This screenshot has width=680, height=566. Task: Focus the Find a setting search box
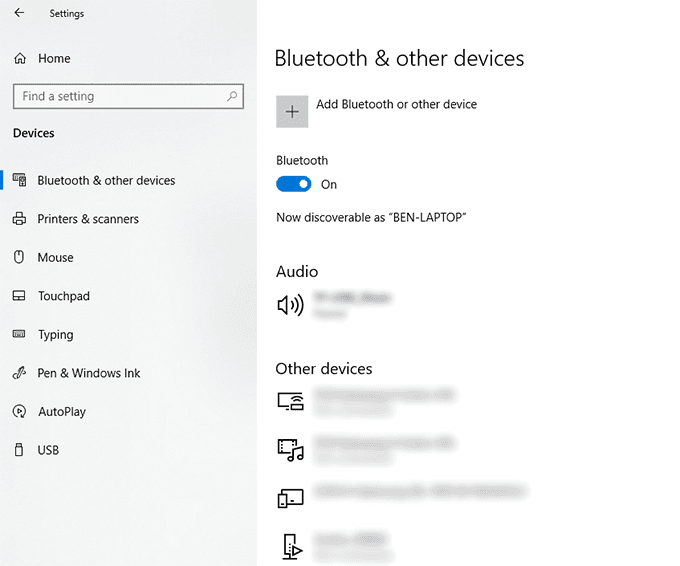click(x=120, y=96)
